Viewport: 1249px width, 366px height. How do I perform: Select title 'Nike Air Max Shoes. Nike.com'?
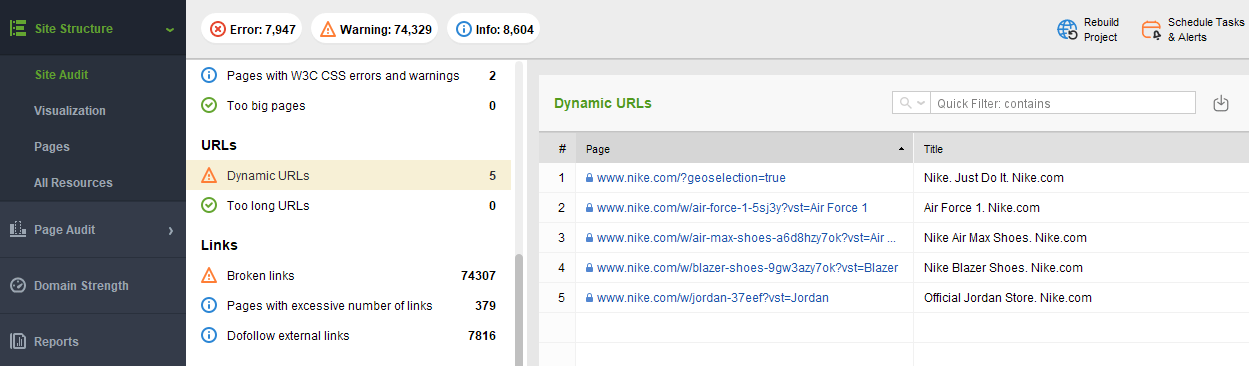point(1005,238)
